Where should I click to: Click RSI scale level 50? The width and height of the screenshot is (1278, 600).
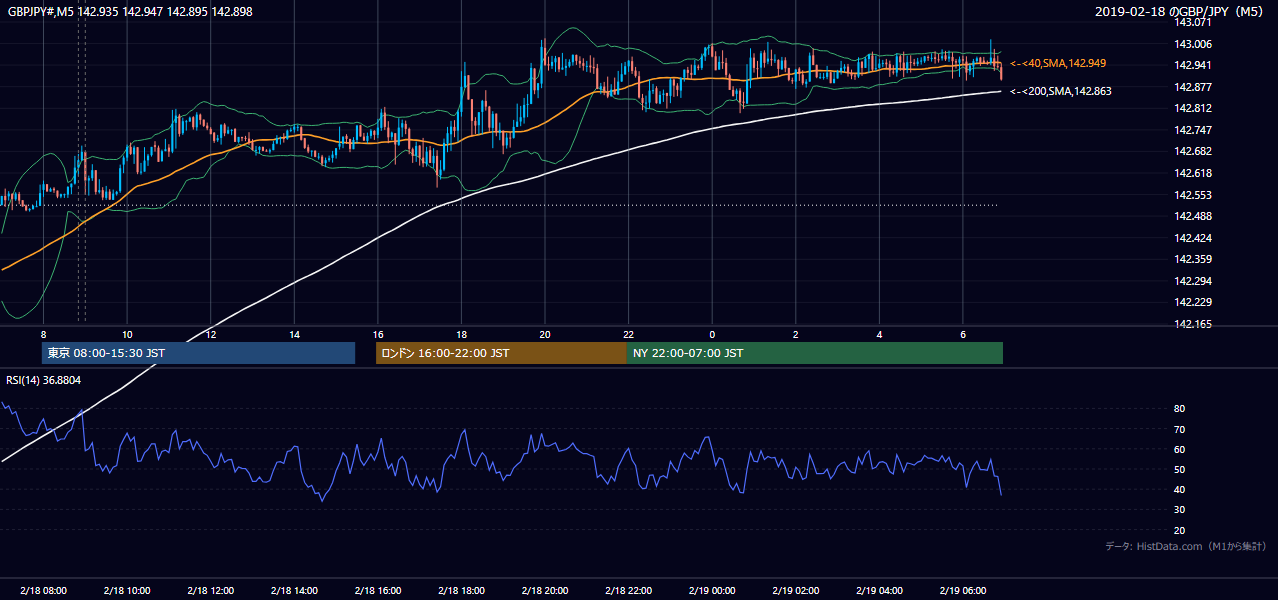click(1179, 469)
